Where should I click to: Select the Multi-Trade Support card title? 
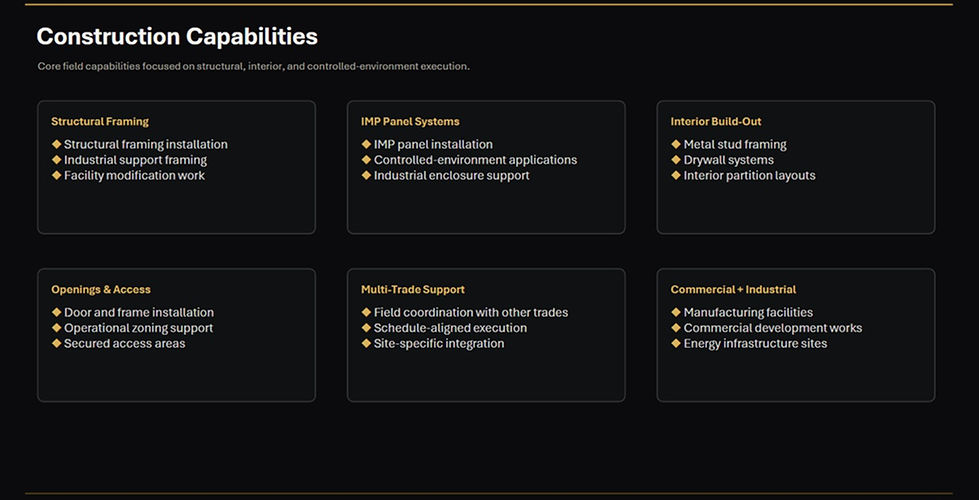point(413,289)
